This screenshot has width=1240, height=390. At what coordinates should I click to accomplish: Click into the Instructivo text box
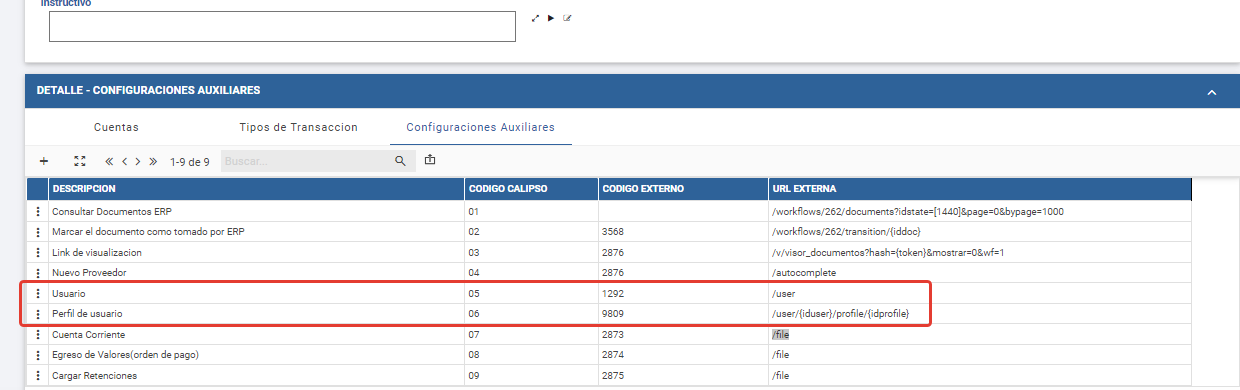pos(282,26)
